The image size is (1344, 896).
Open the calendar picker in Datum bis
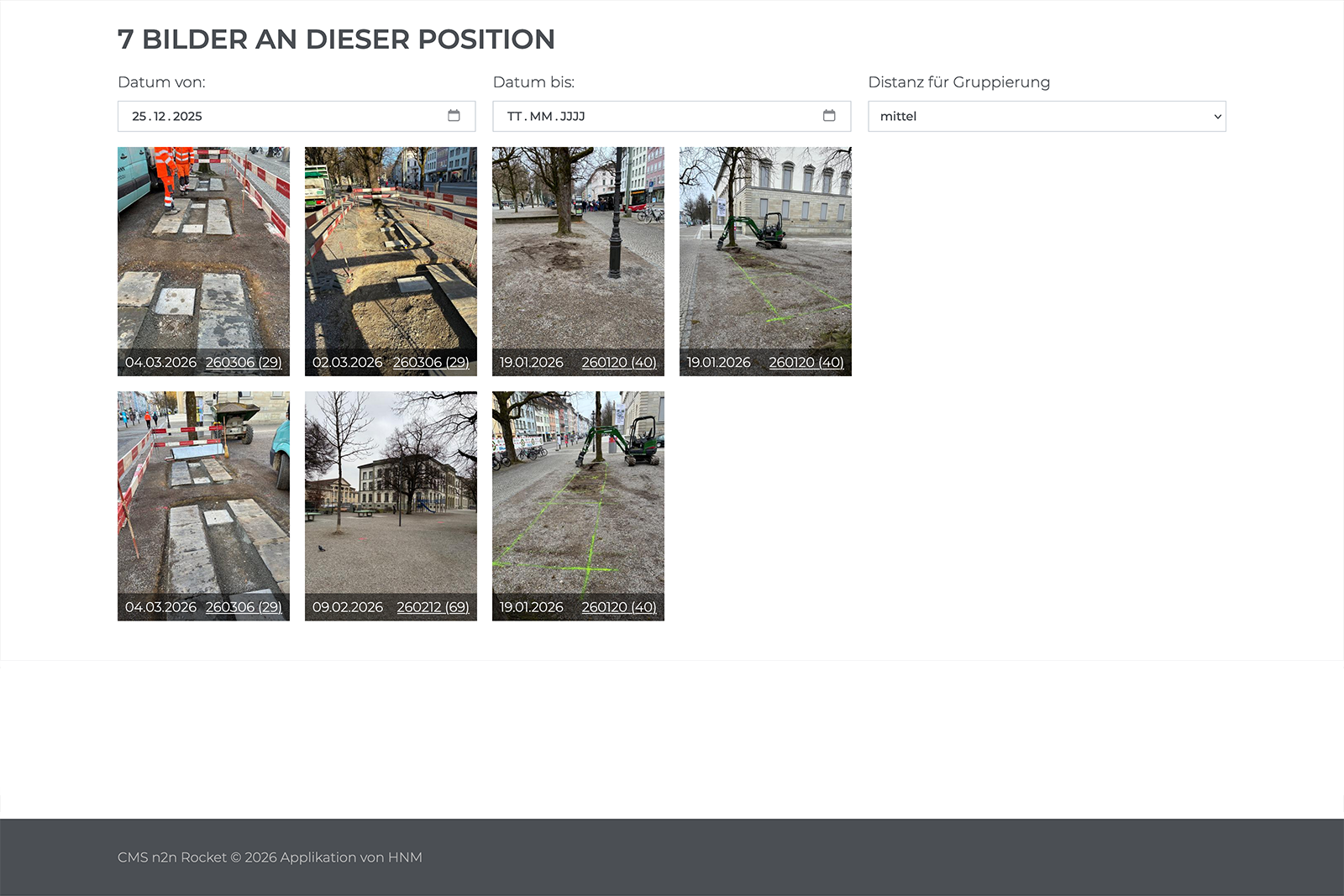pos(829,116)
